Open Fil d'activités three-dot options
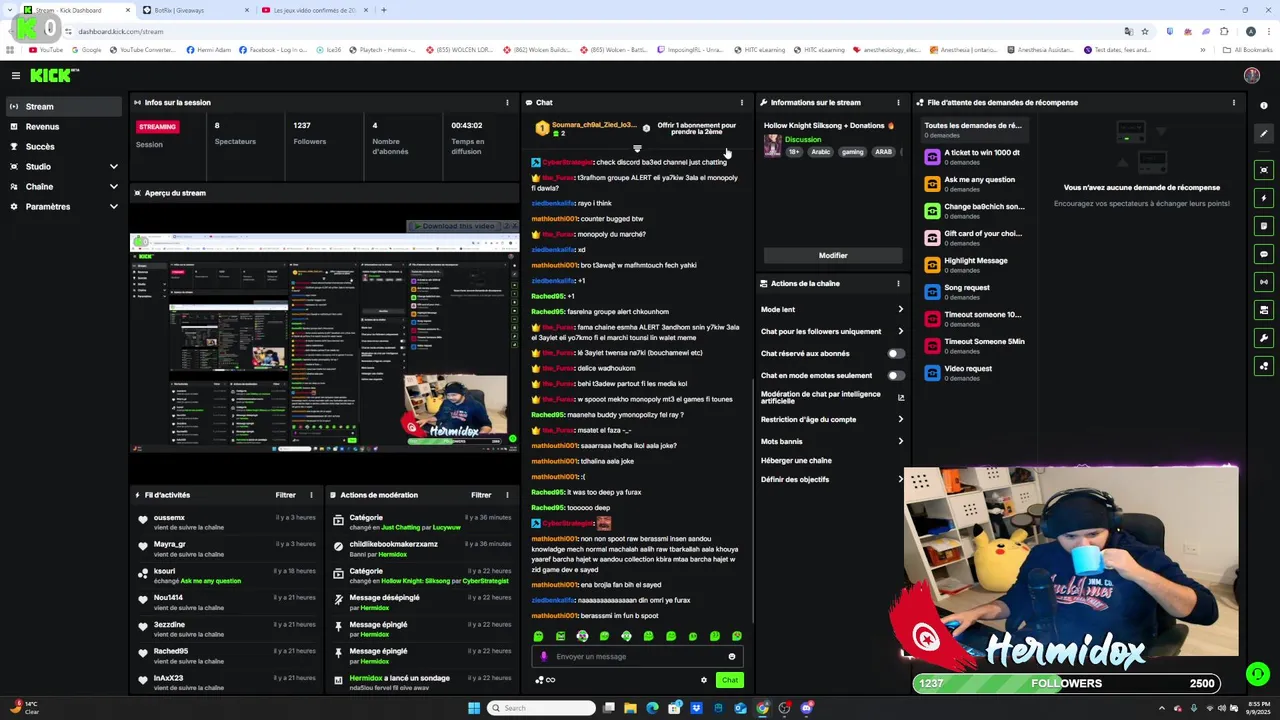Viewport: 1280px width, 720px height. click(311, 495)
